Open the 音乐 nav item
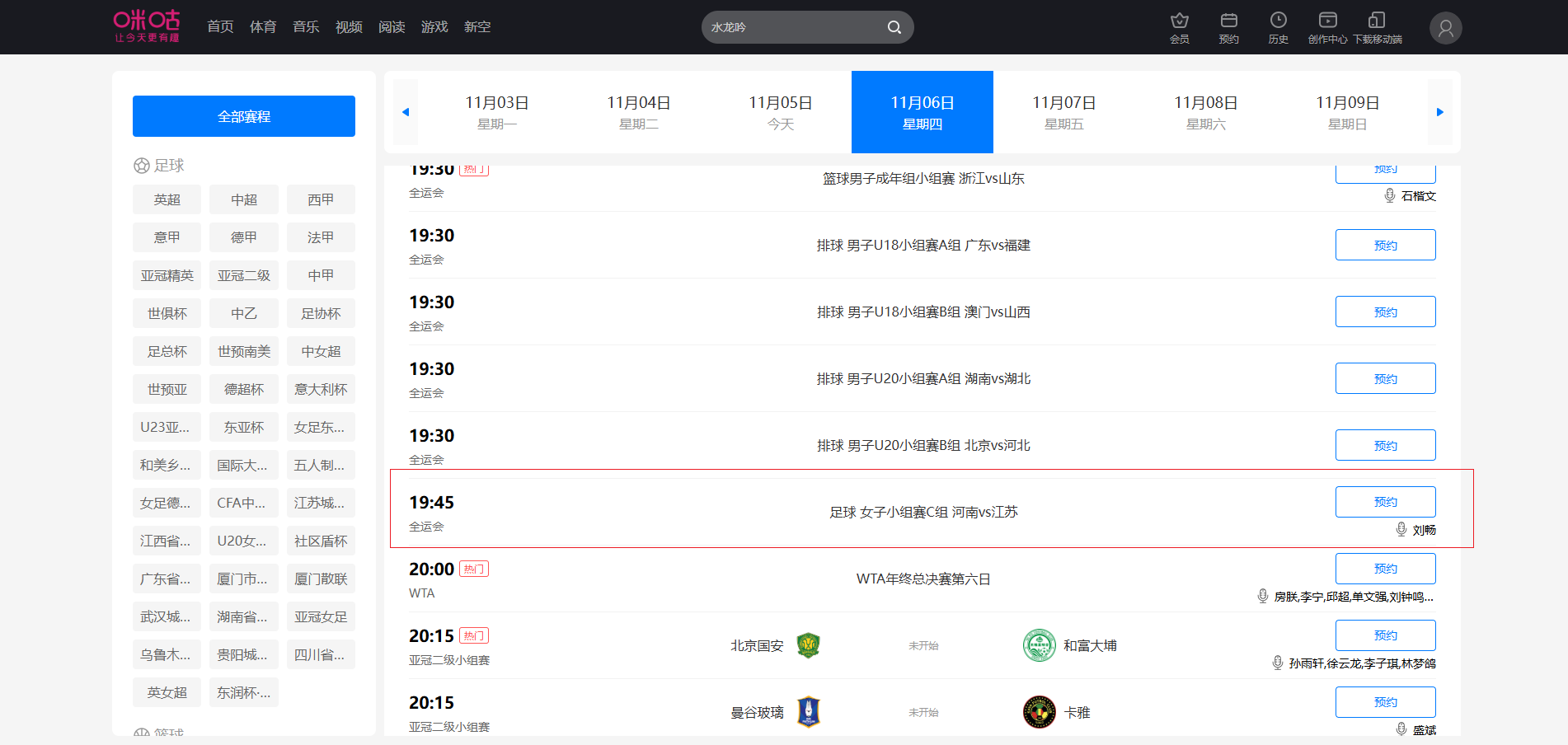1568x745 pixels. click(x=306, y=27)
